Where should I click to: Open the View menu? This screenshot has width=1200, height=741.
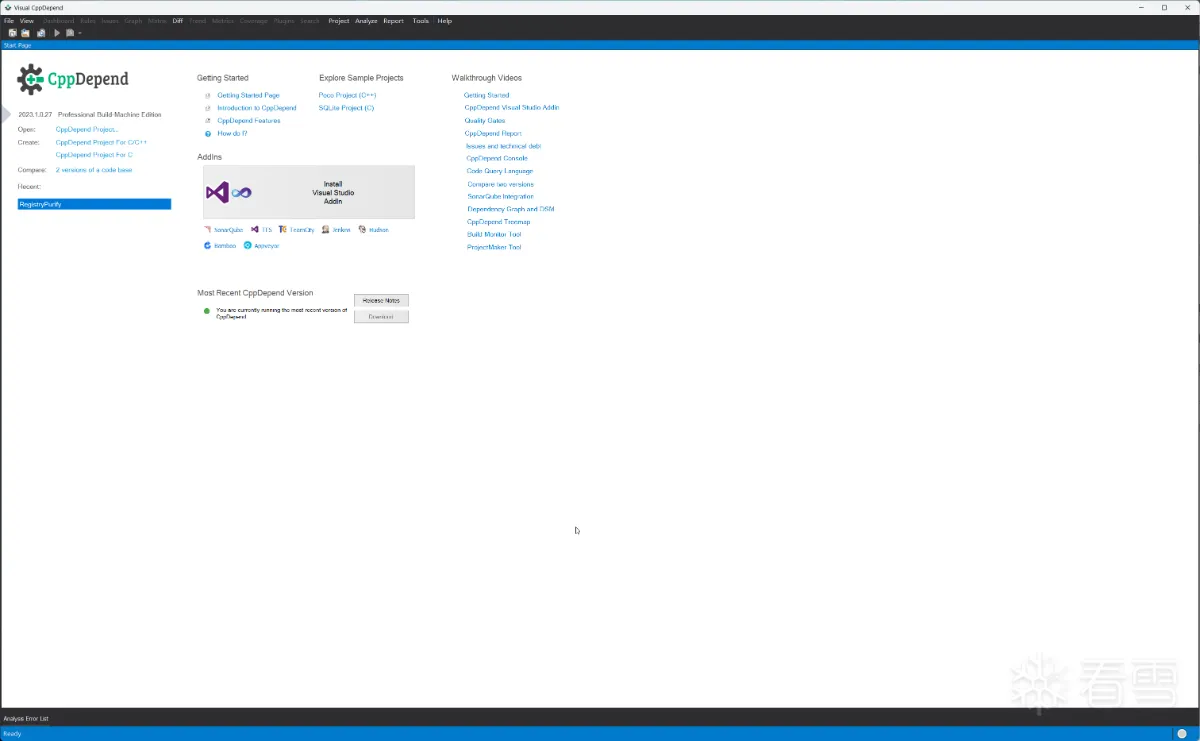point(27,21)
